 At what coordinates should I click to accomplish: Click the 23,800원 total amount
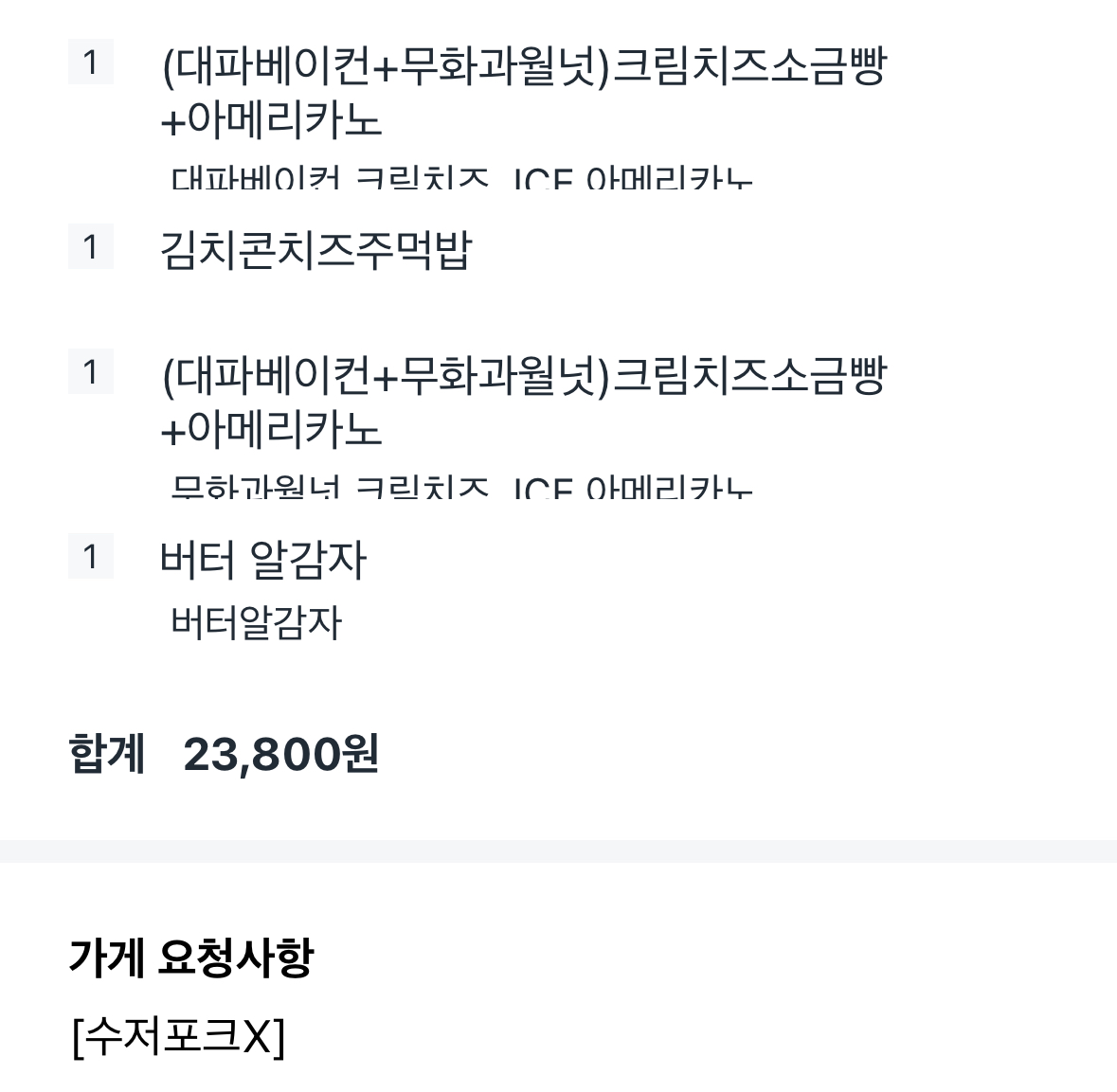[x=280, y=755]
